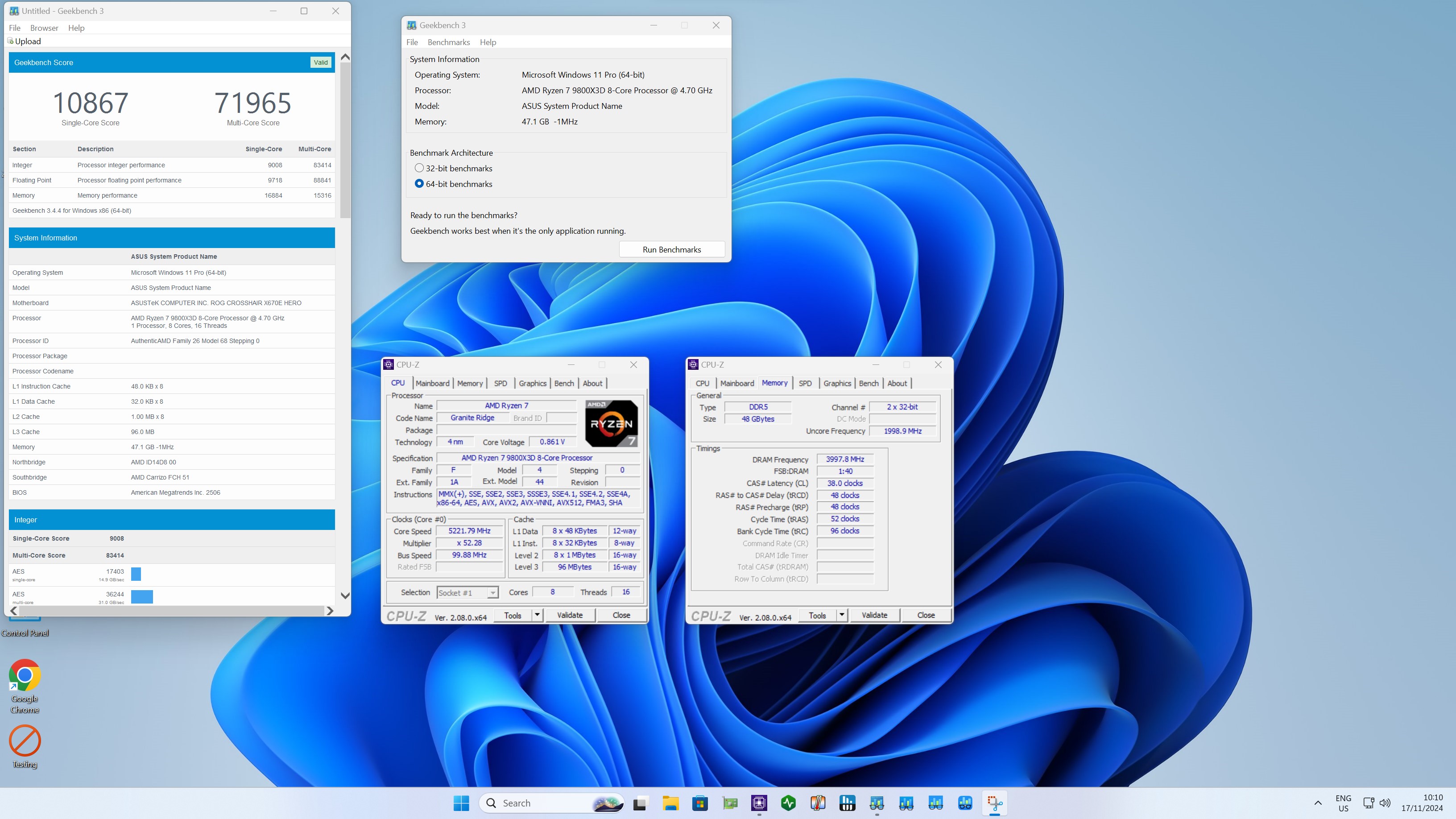Click the Core Speed value 5221.79 MHz
Screen dimensions: 1456x819
[x=470, y=531]
